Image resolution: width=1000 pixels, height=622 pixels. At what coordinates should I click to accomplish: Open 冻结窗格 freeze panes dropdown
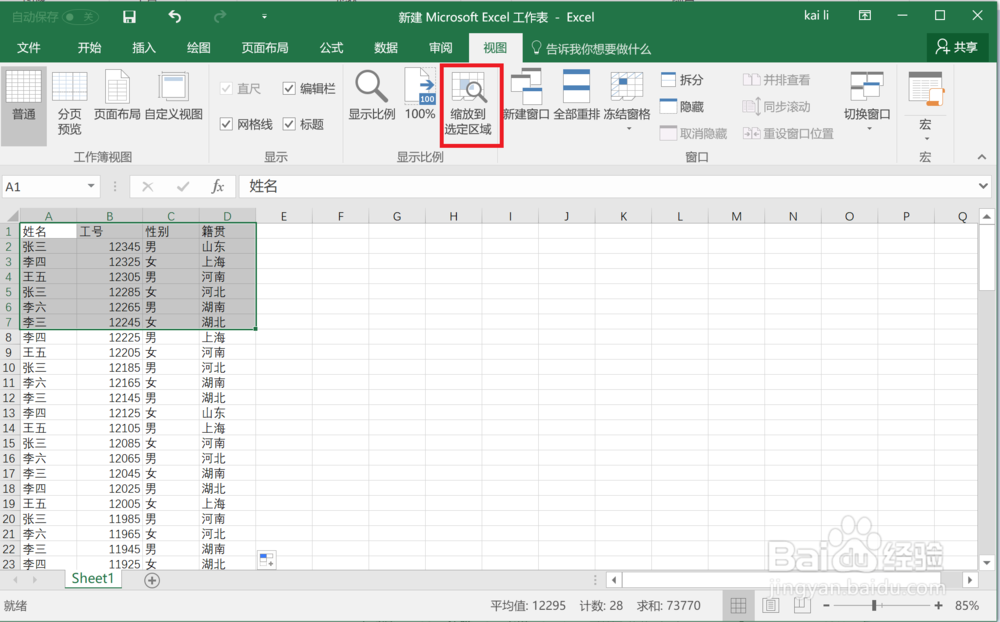(627, 100)
